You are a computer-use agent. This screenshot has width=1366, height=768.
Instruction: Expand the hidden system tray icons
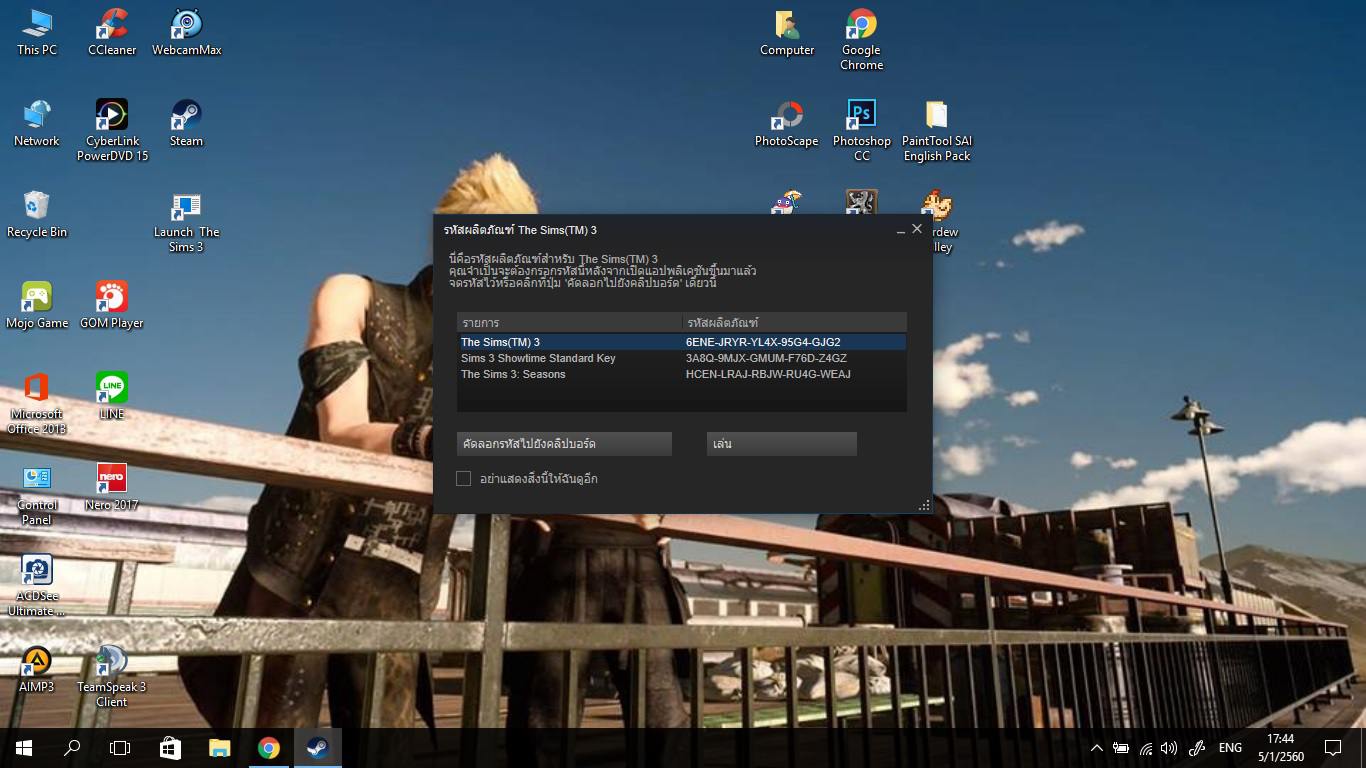(1097, 748)
